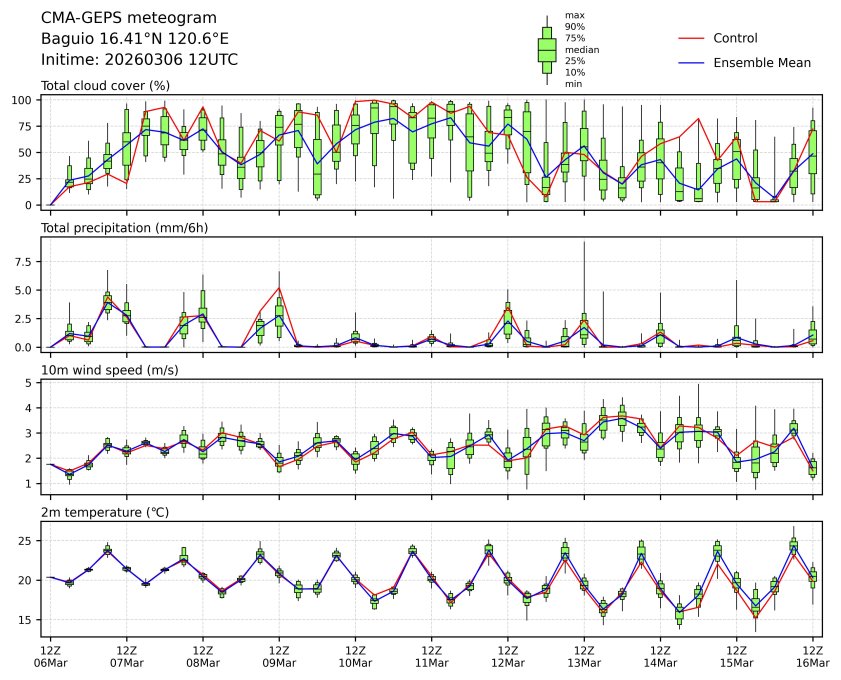
Task: Select the 12Z 13Mar x-axis tick label
Action: pyautogui.click(x=584, y=655)
